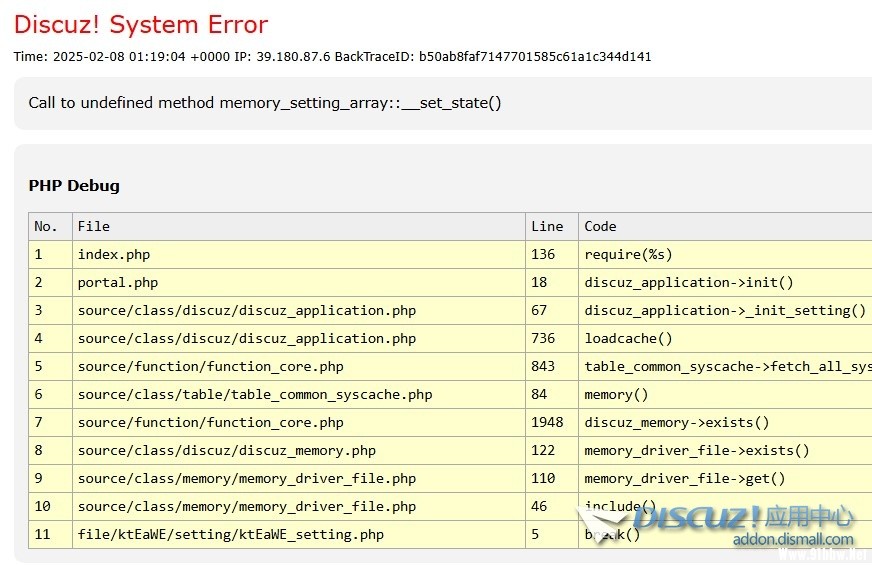Click the portal.php file entry

(x=118, y=282)
